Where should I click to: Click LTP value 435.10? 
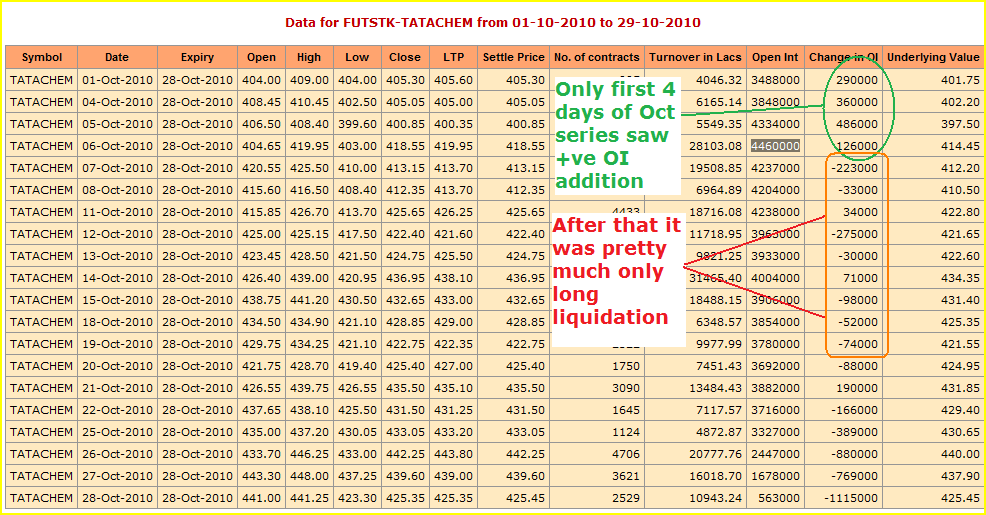453,388
